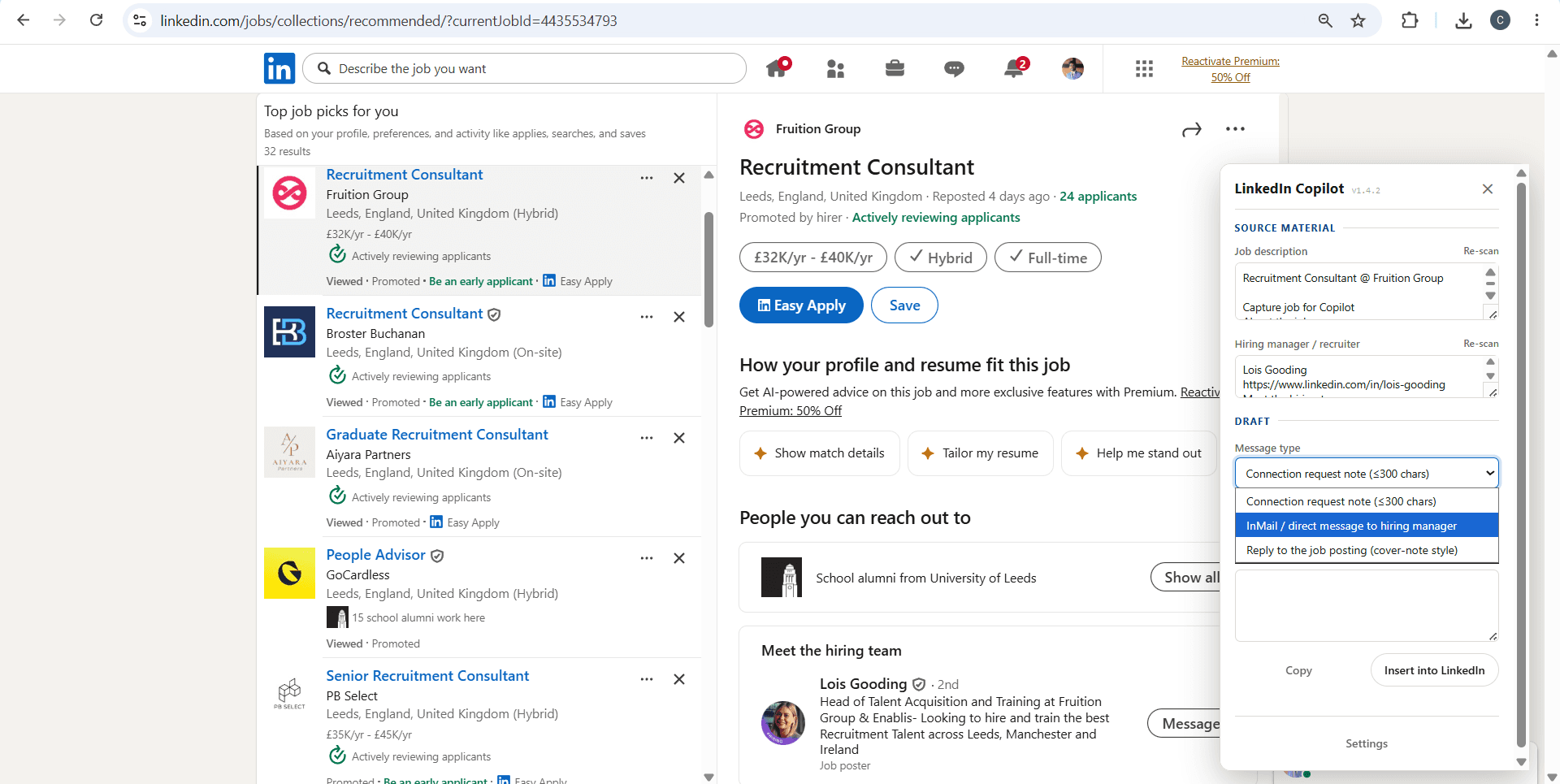Select Reply to the job posting option

click(x=1367, y=550)
